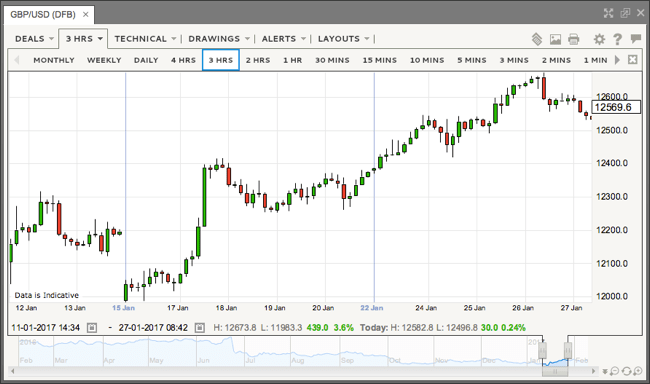The height and width of the screenshot is (384, 650).
Task: Print the chart with the printer icon
Action: point(573,39)
